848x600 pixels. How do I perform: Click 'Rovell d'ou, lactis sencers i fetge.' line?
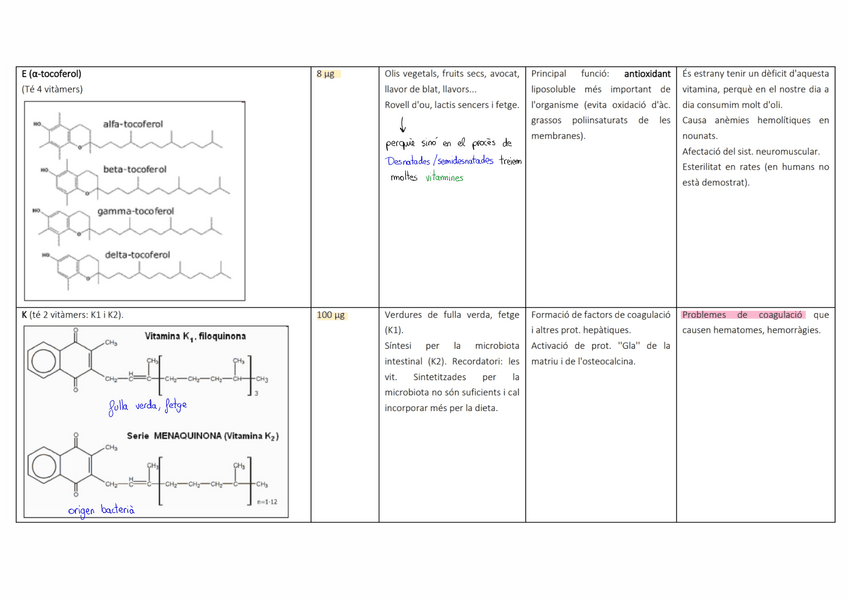pyautogui.click(x=452, y=105)
